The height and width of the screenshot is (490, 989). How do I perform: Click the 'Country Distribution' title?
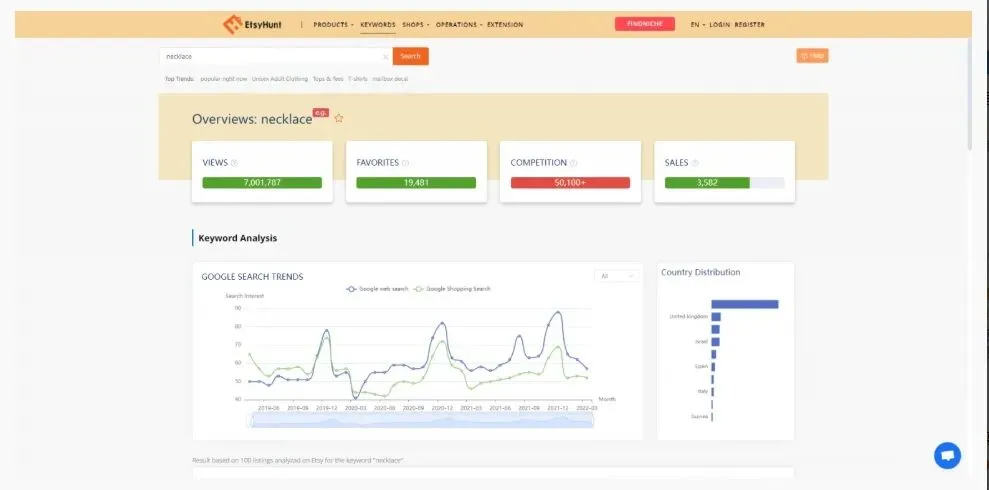701,272
